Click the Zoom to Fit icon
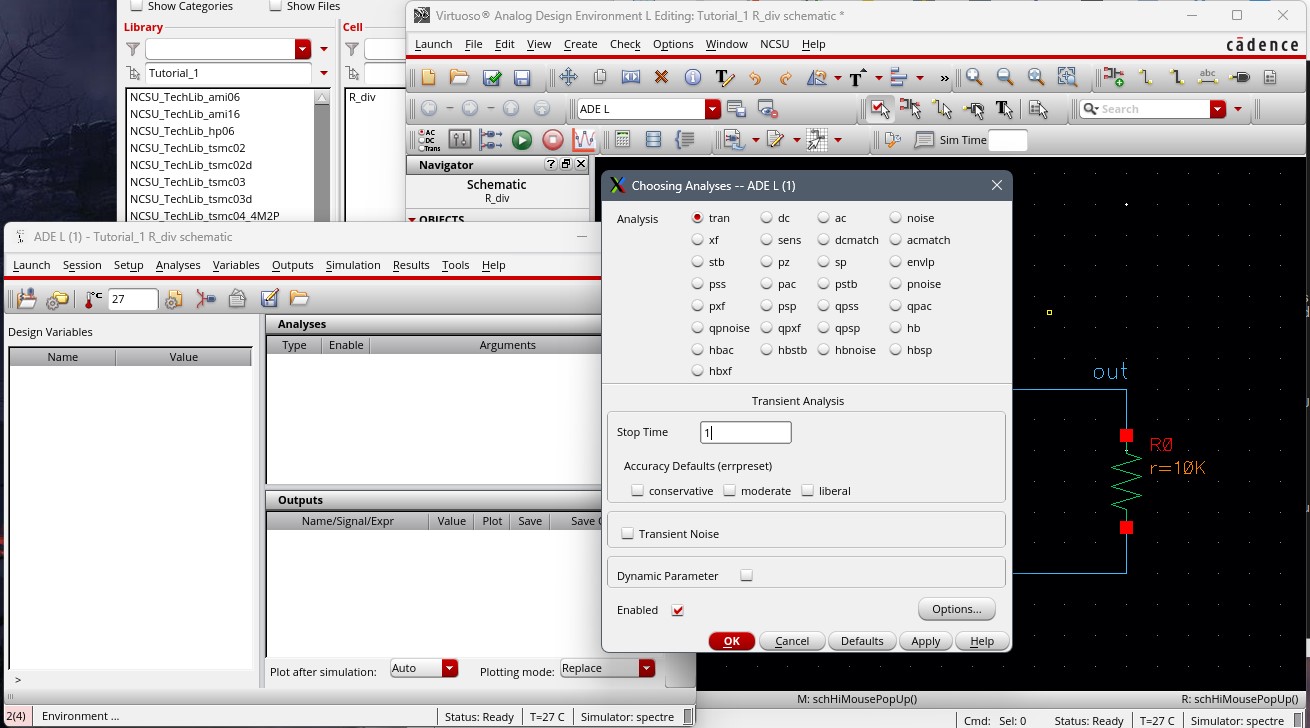This screenshot has width=1310, height=728. tap(1036, 77)
